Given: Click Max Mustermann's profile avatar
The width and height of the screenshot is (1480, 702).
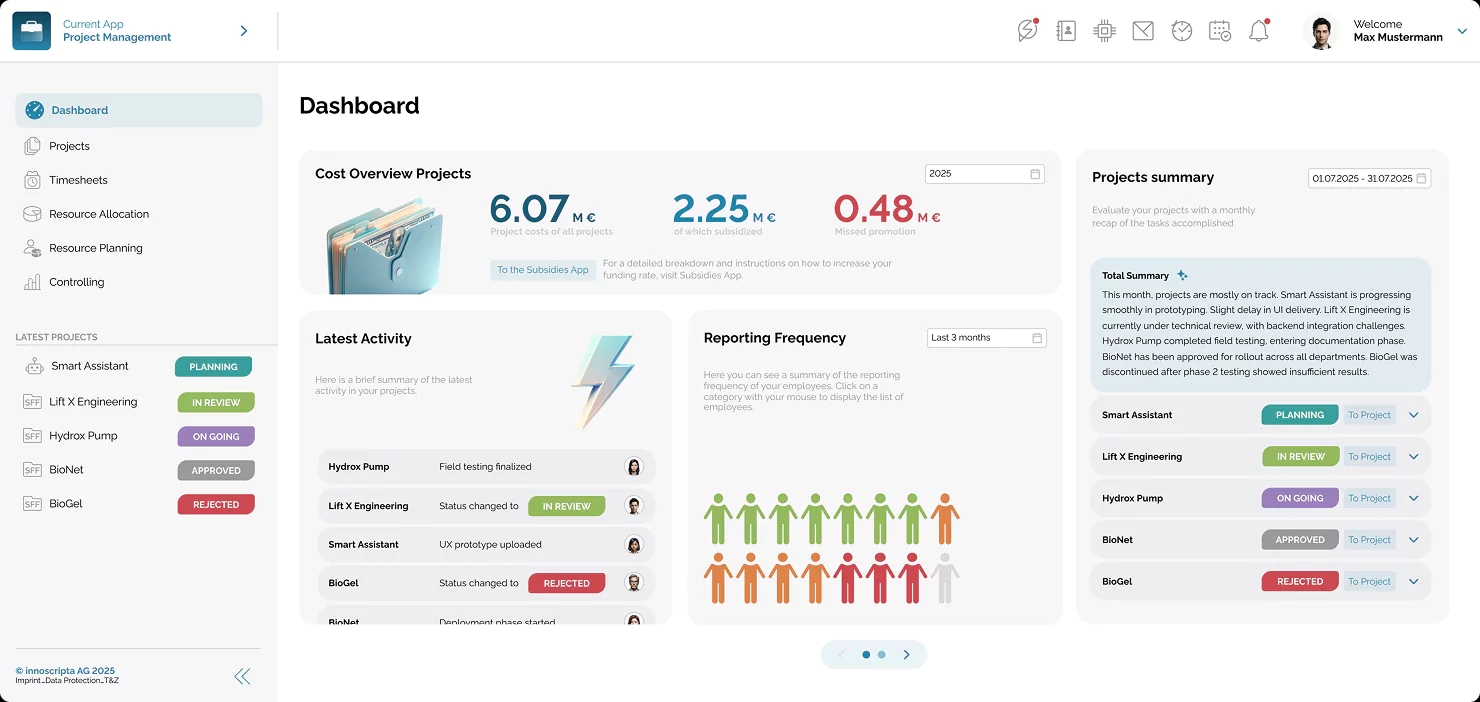Looking at the screenshot, I should [x=1323, y=32].
